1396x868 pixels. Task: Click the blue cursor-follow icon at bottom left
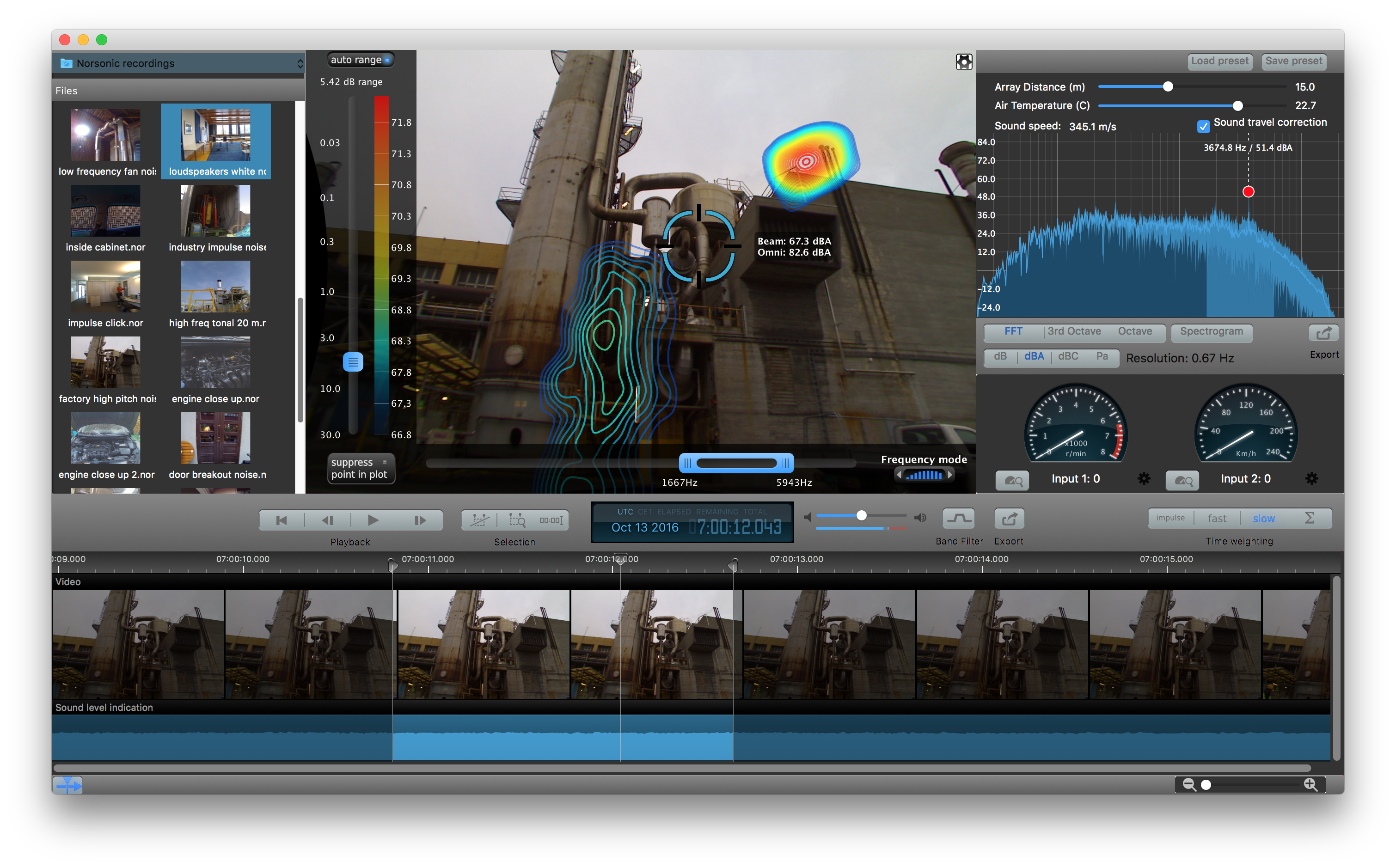pos(68,785)
